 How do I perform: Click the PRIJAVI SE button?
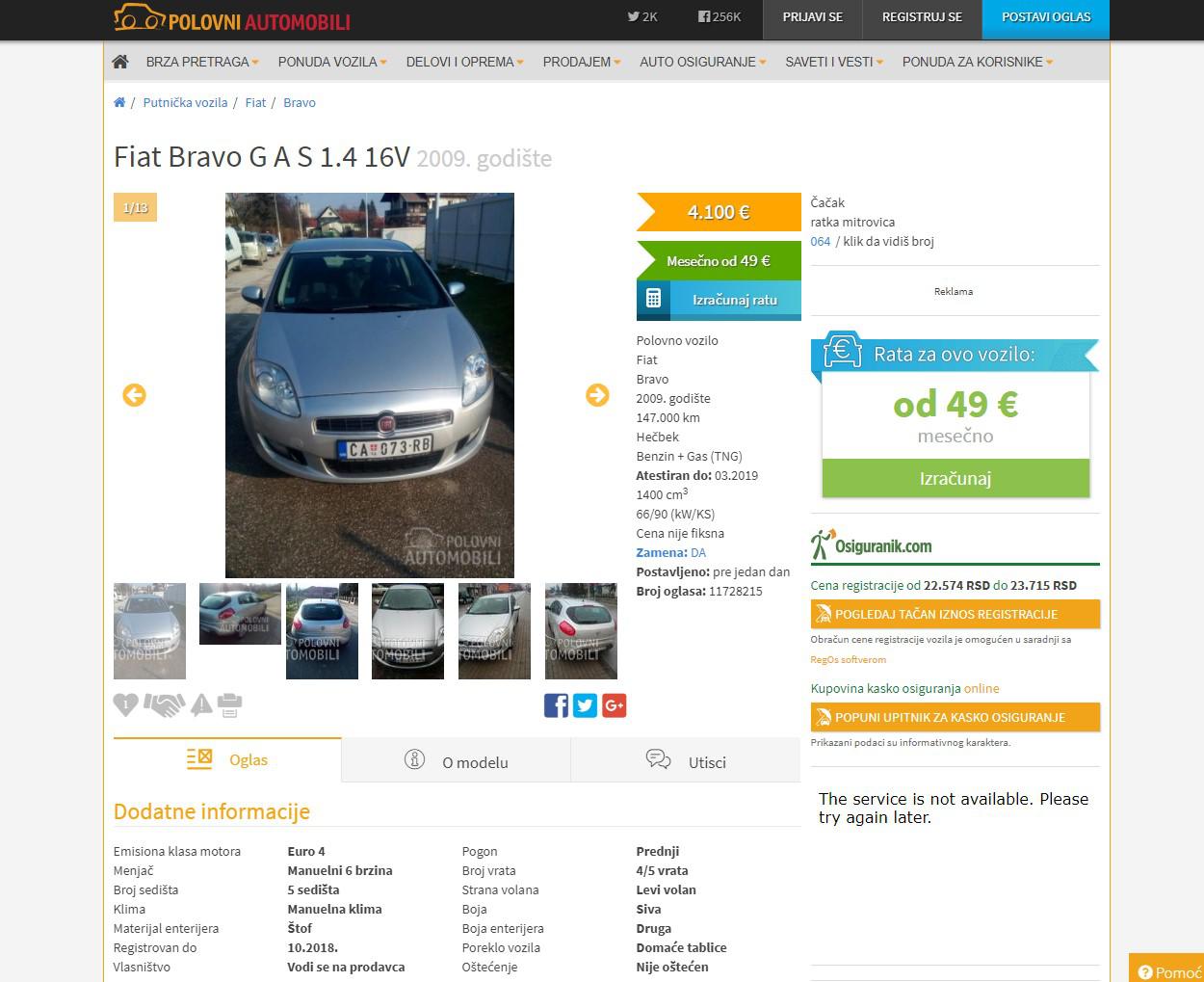pyautogui.click(x=813, y=19)
